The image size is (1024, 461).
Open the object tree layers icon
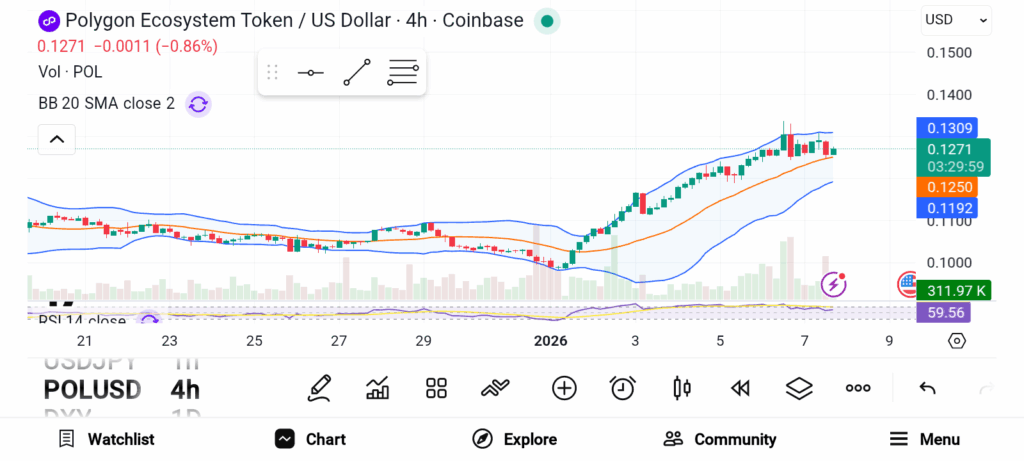coord(799,388)
